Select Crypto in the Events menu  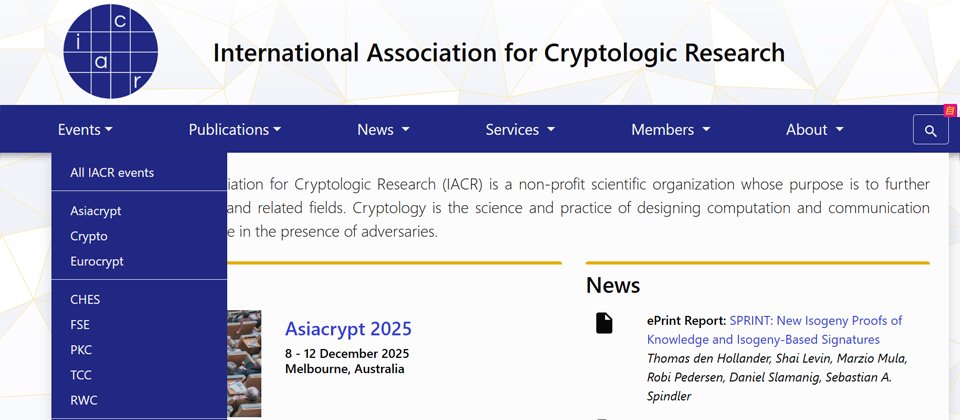coord(89,236)
